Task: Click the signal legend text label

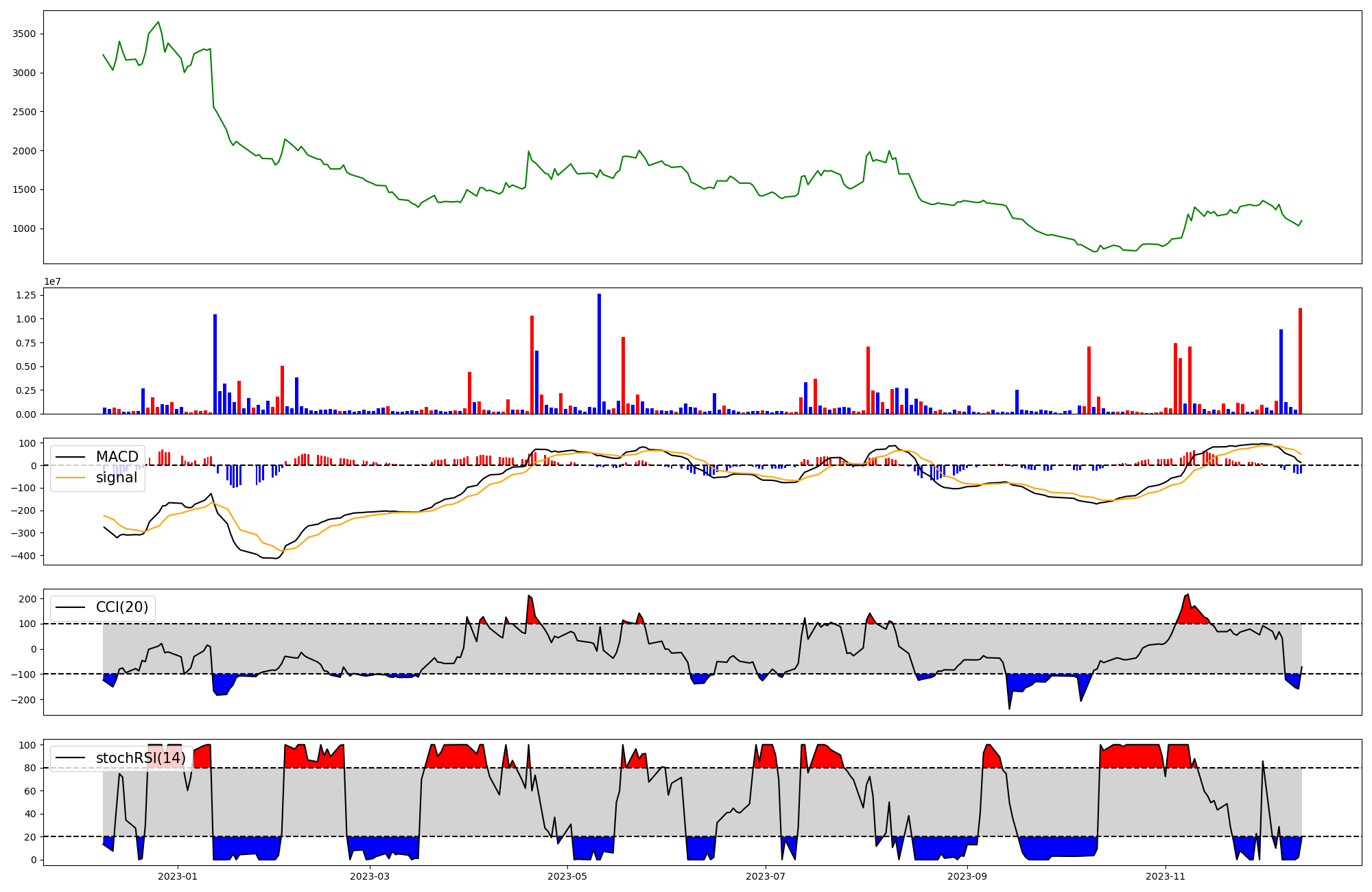Action: coord(116,478)
